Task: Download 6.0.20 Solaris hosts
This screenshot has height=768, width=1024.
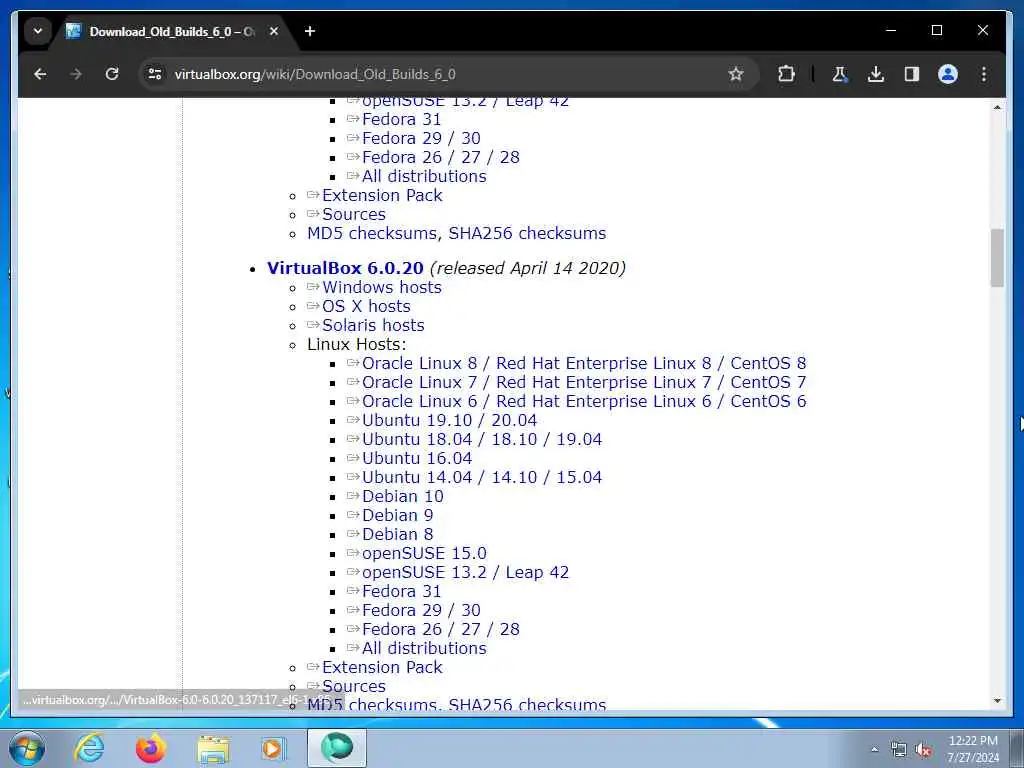Action: coord(373,325)
